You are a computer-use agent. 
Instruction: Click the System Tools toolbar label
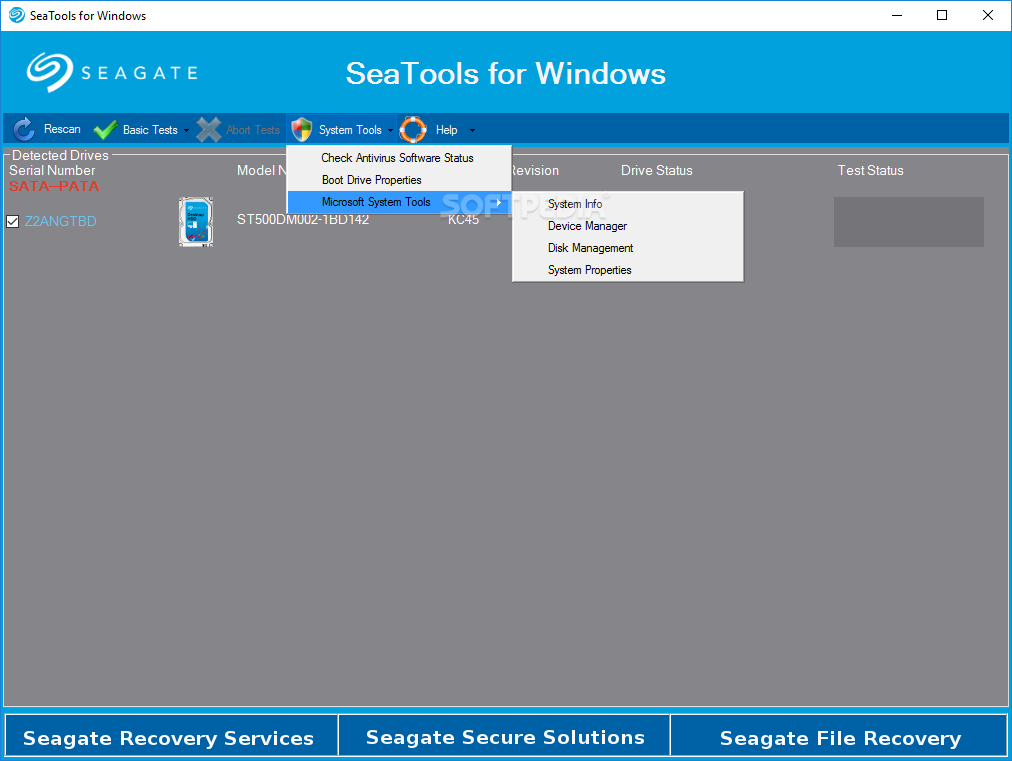[350, 130]
